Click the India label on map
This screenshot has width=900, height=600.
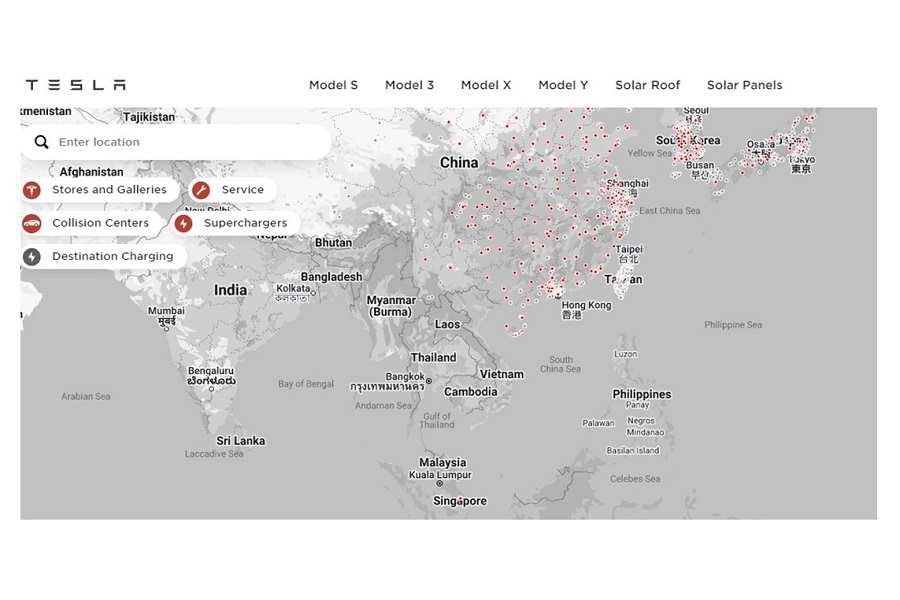pyautogui.click(x=230, y=291)
